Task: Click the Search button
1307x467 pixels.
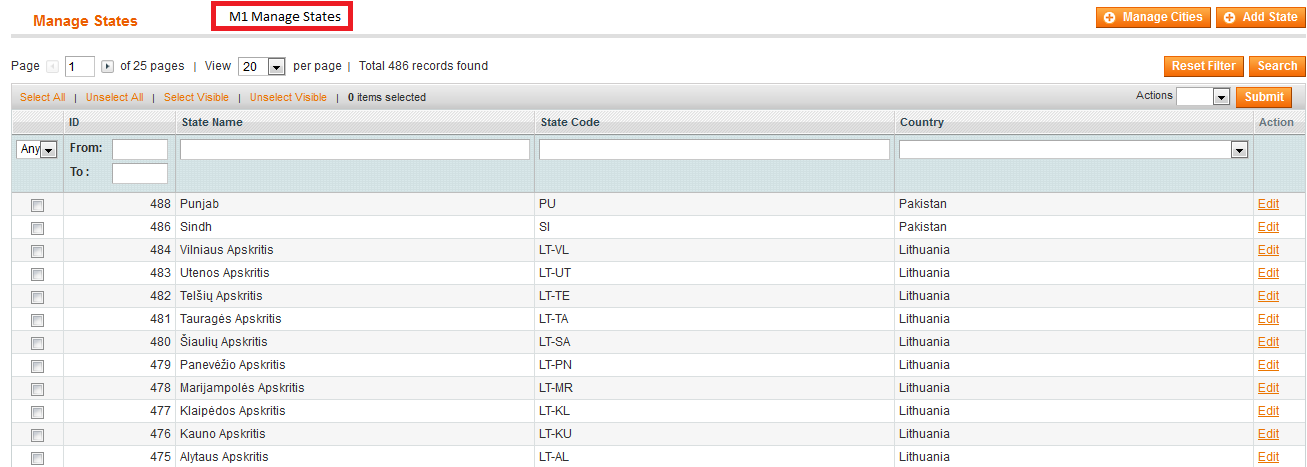Action: [x=1277, y=66]
